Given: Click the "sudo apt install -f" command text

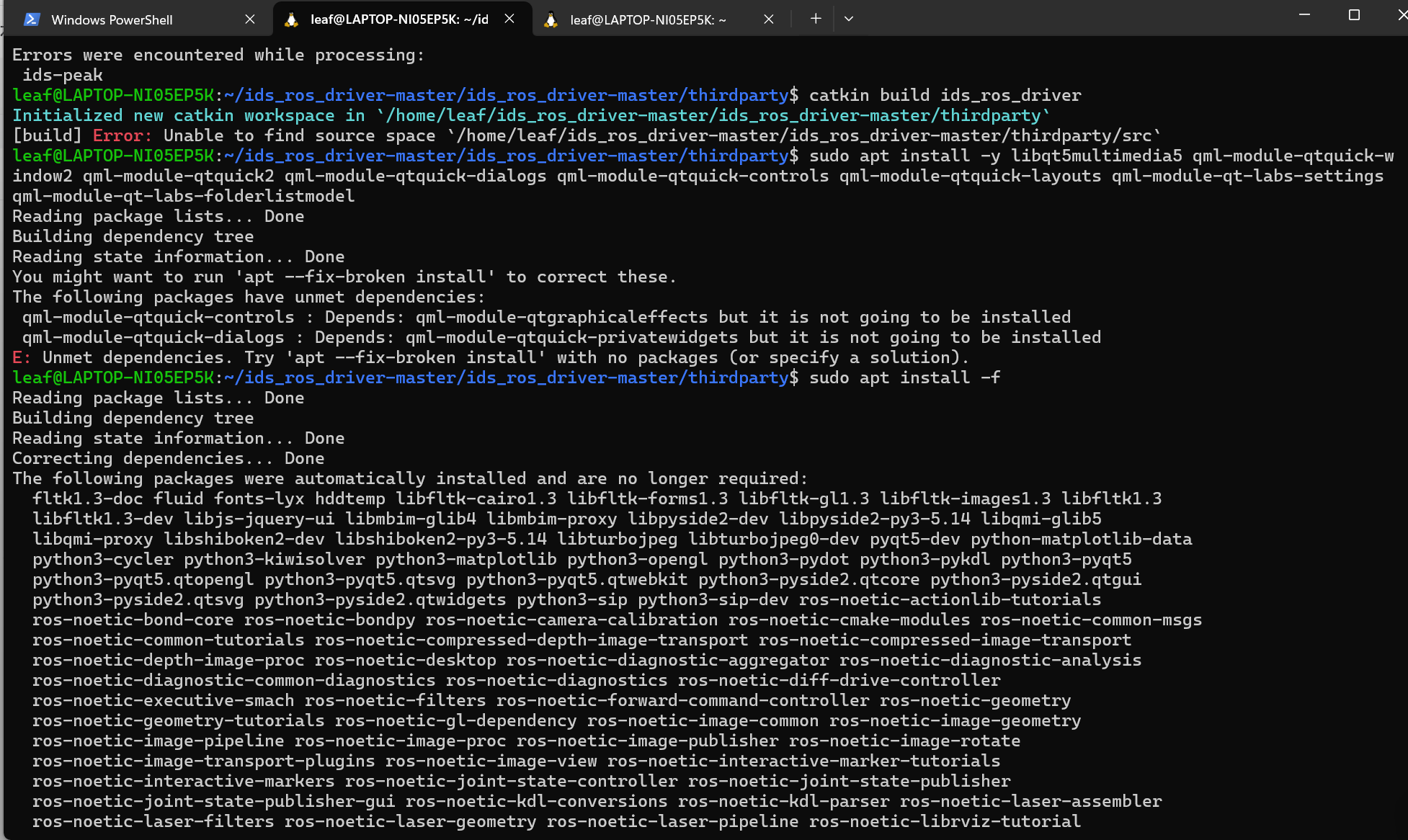Looking at the screenshot, I should pyautogui.click(x=904, y=377).
